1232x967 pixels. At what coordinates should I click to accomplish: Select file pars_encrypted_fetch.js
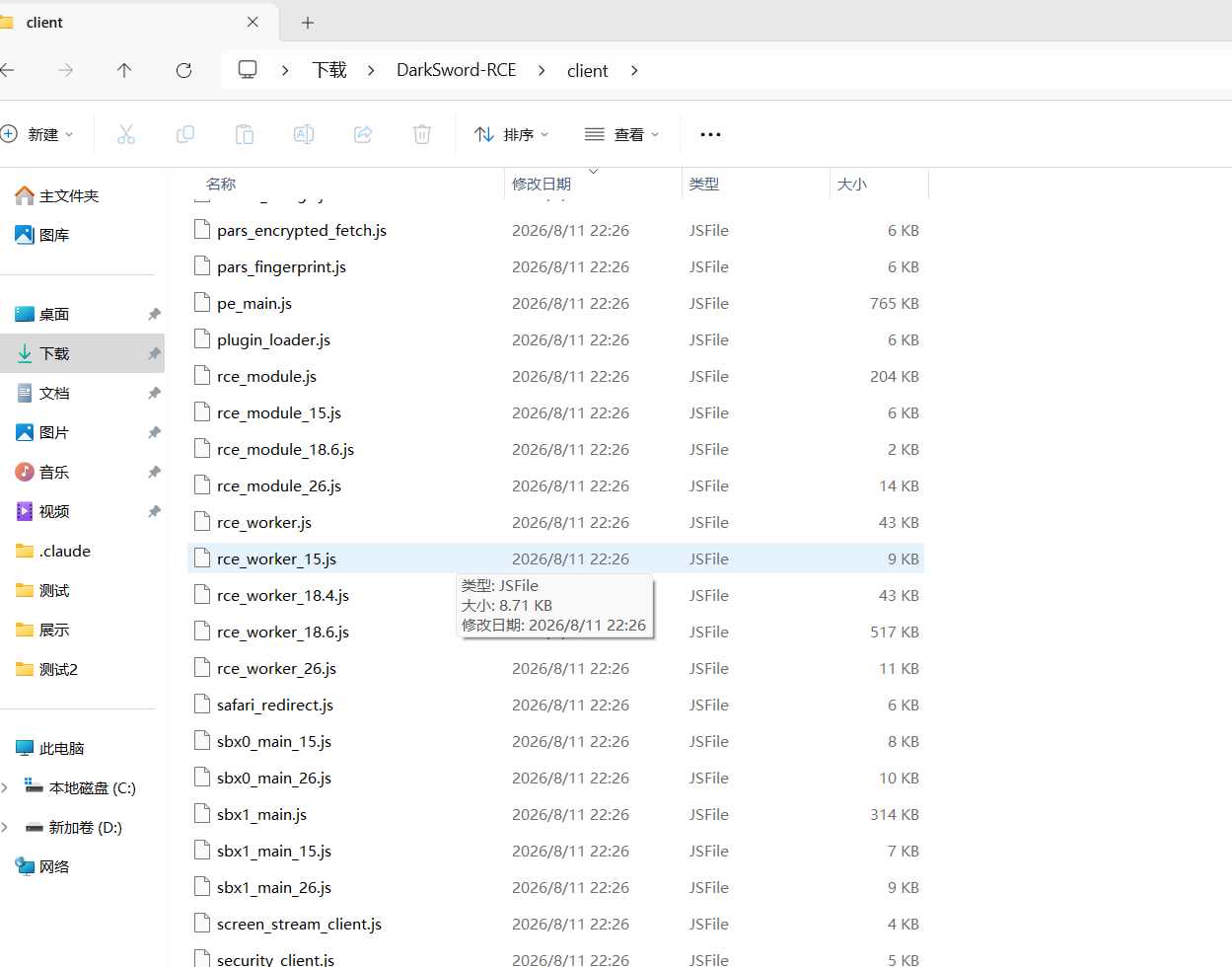pos(555,230)
